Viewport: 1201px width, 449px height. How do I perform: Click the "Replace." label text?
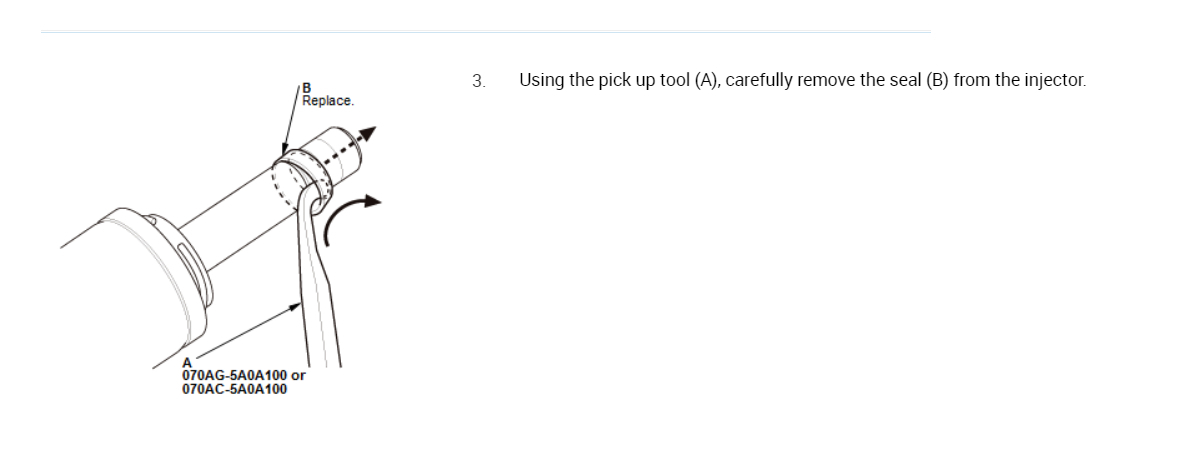327,101
